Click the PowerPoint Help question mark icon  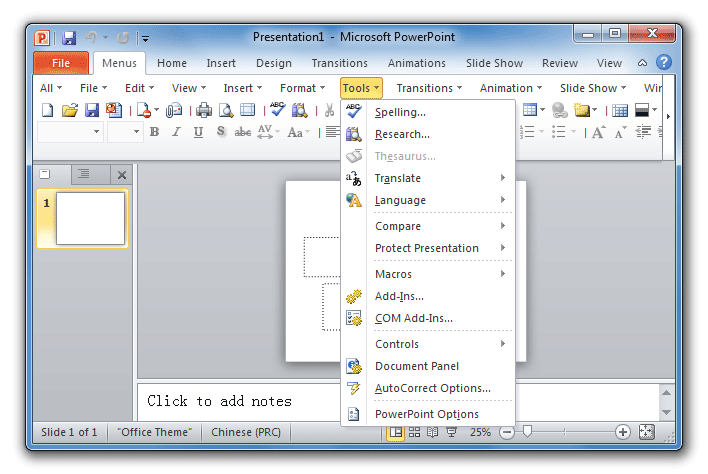[664, 62]
